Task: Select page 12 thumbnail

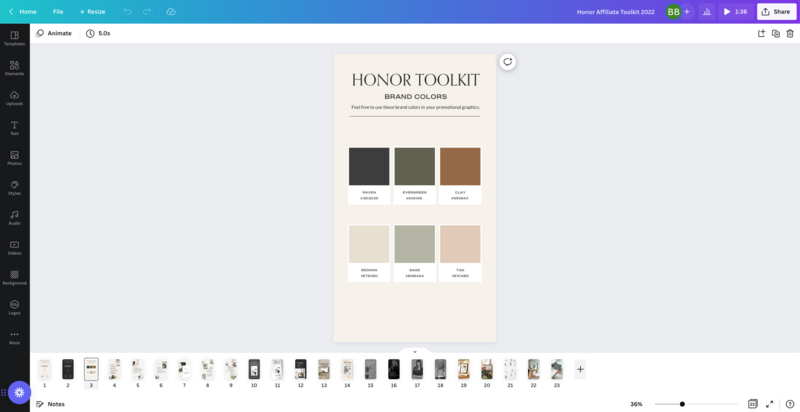Action: [x=301, y=369]
